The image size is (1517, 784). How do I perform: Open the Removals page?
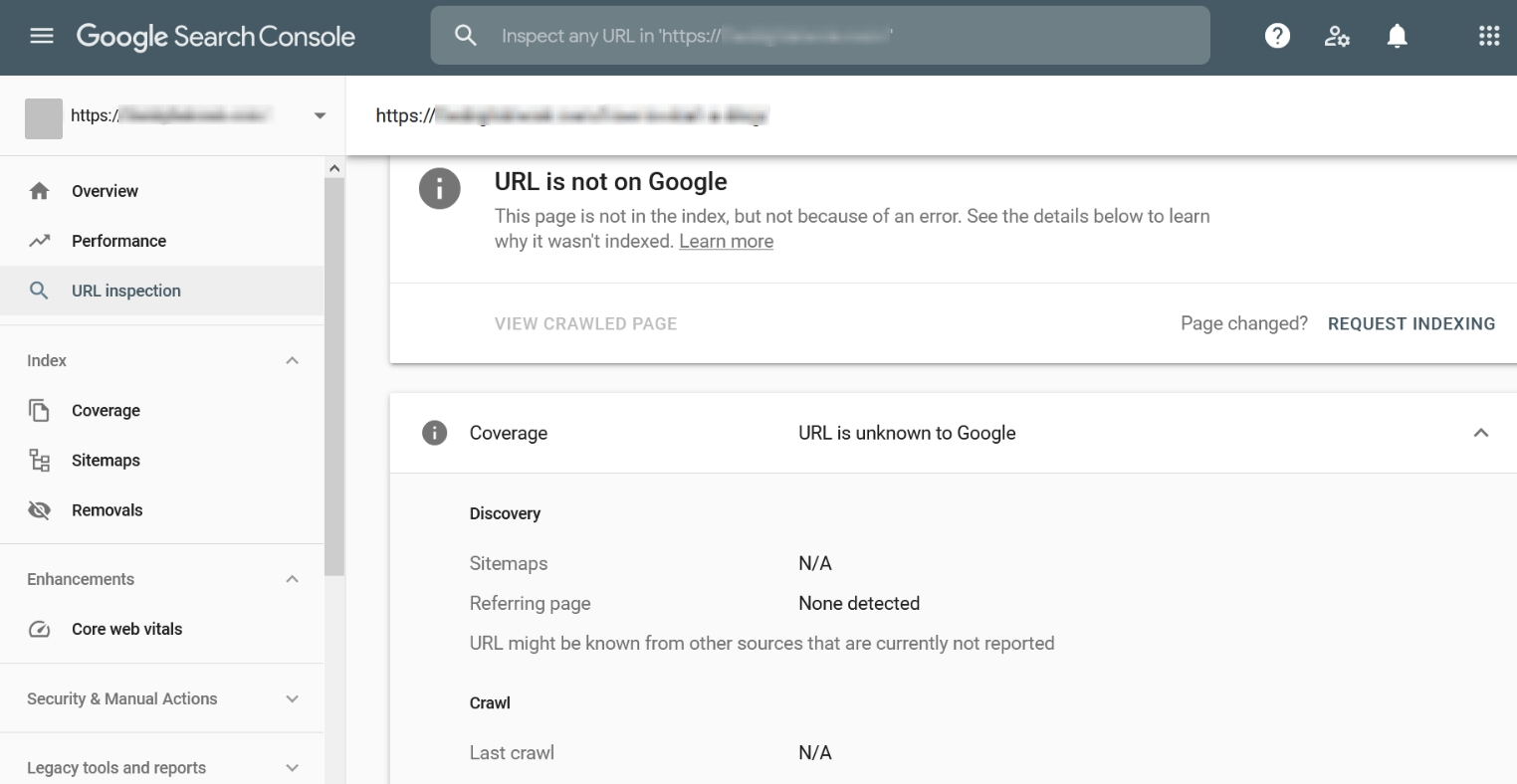162,509
